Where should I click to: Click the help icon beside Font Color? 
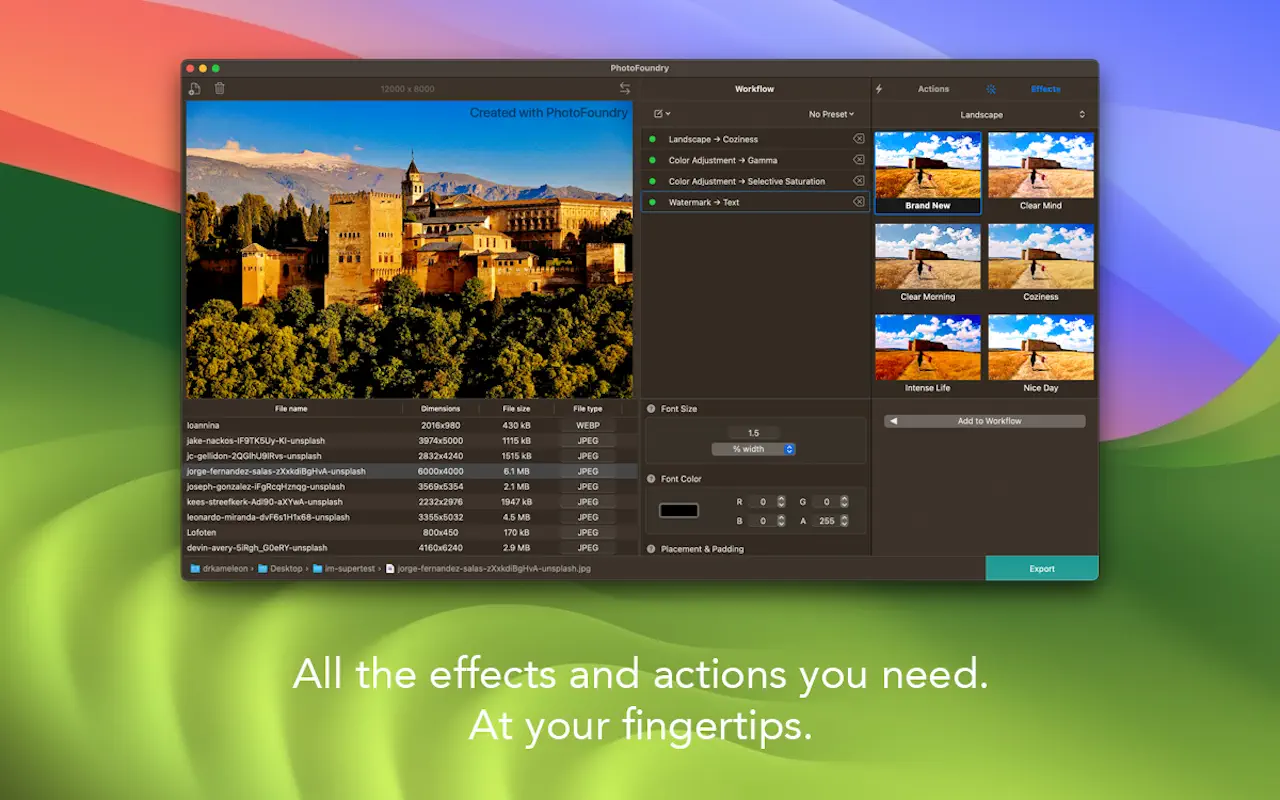tap(651, 479)
